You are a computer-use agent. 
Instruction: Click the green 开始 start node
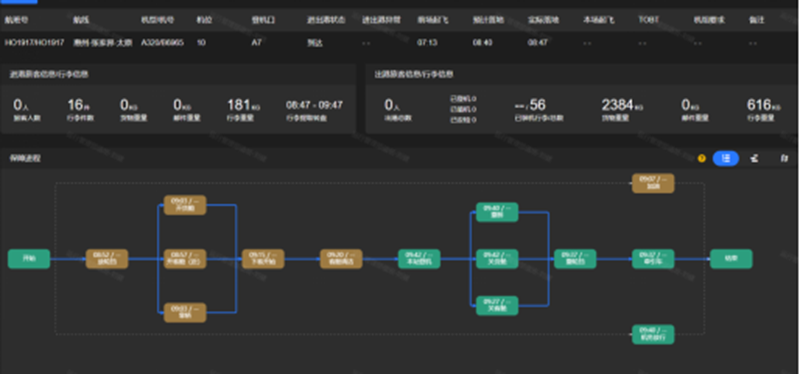point(29,259)
